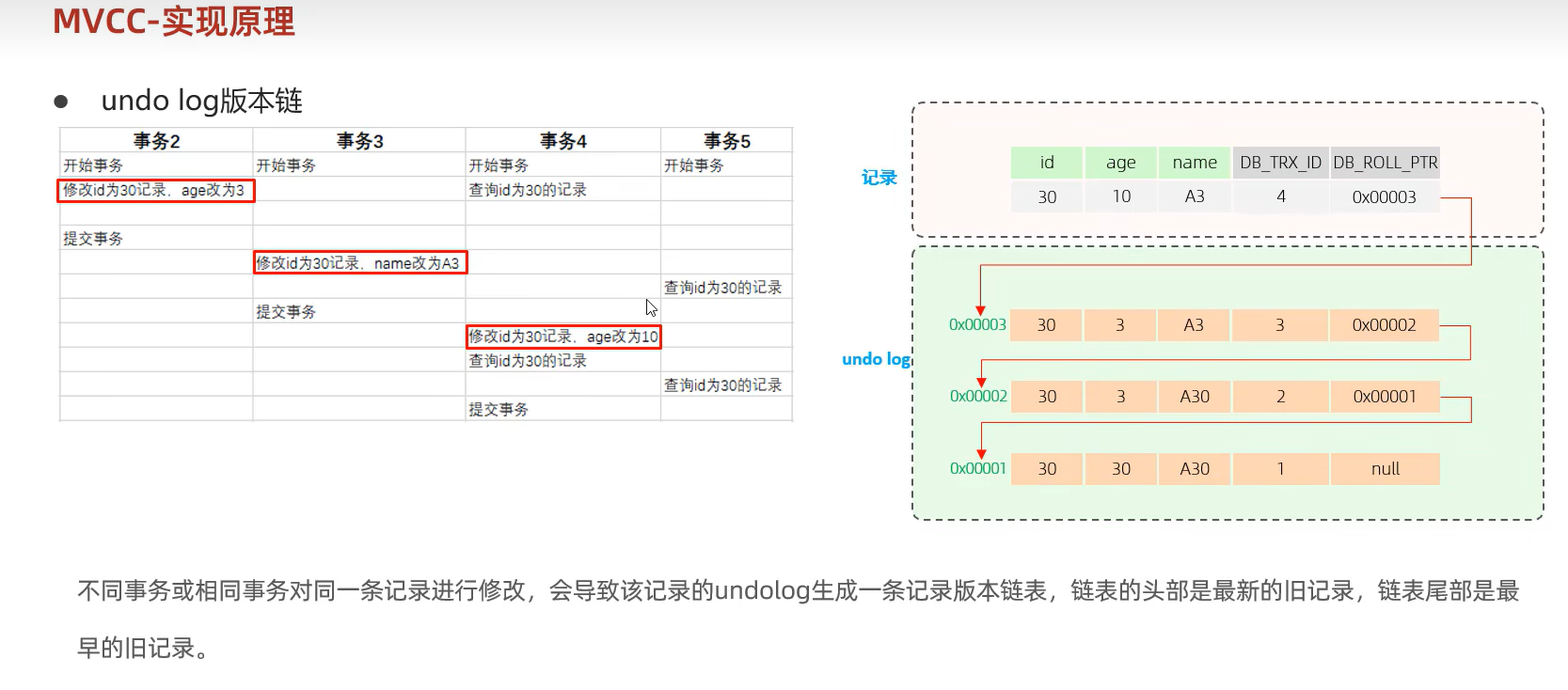
Task: Click paragraph line starting "不同事务或相同事务"
Action: coord(798,590)
